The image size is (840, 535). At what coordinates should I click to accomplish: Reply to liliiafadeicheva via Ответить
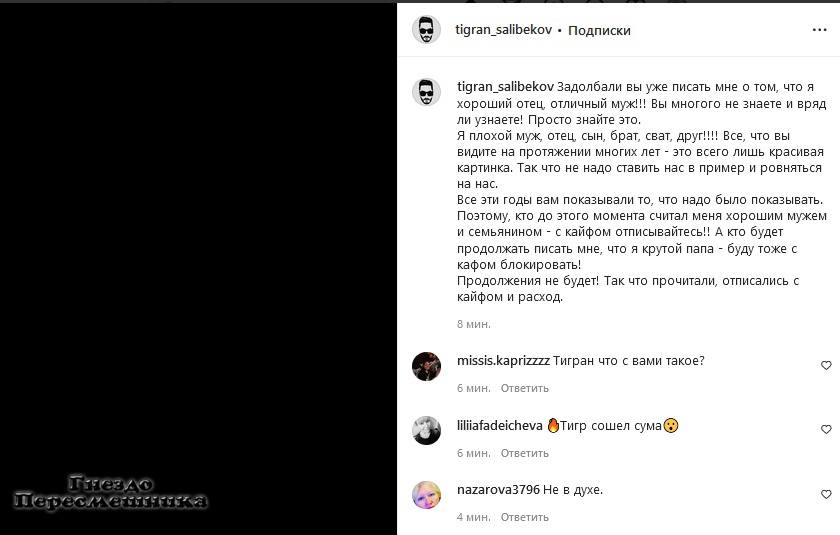click(x=524, y=453)
